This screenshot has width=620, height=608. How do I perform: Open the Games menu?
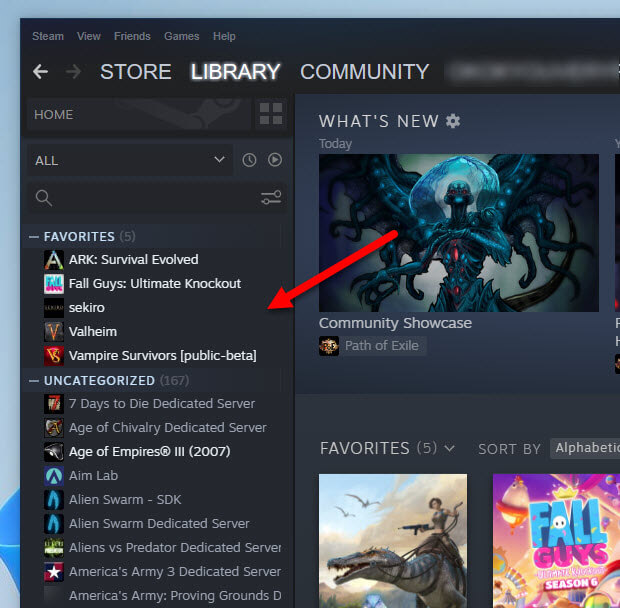[182, 36]
